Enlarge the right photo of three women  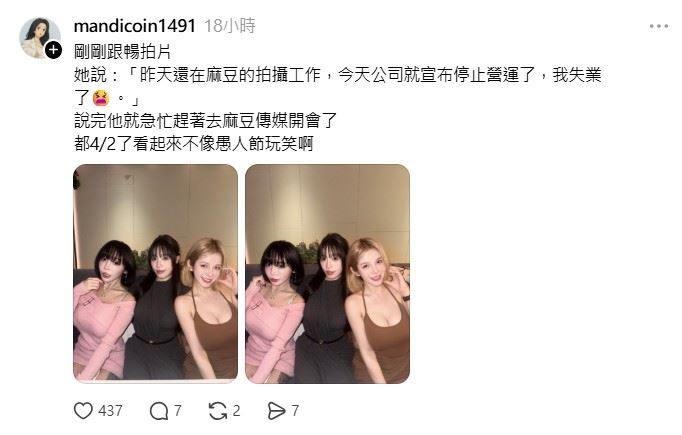[x=328, y=274]
